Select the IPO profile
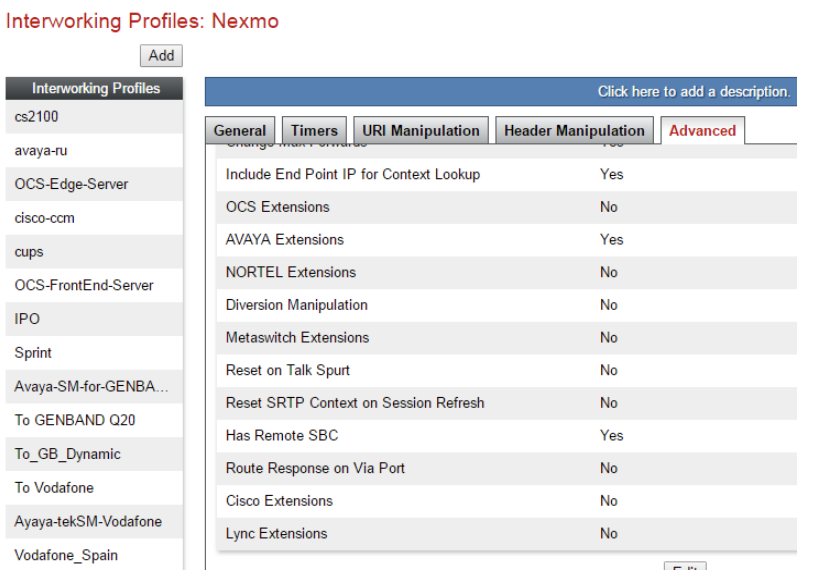The width and height of the screenshot is (818, 588). (94, 319)
